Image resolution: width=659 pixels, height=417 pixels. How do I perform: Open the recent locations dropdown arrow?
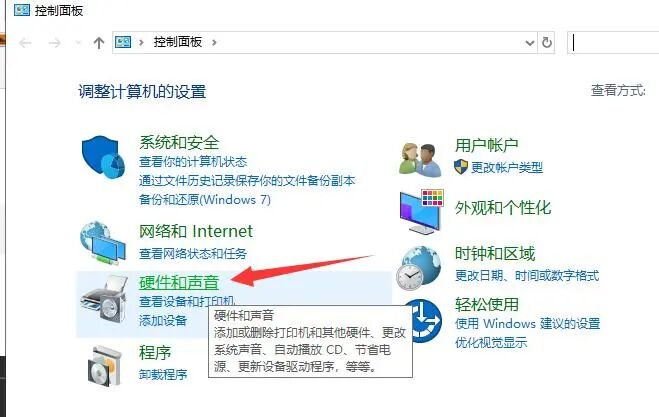pyautogui.click(x=78, y=42)
